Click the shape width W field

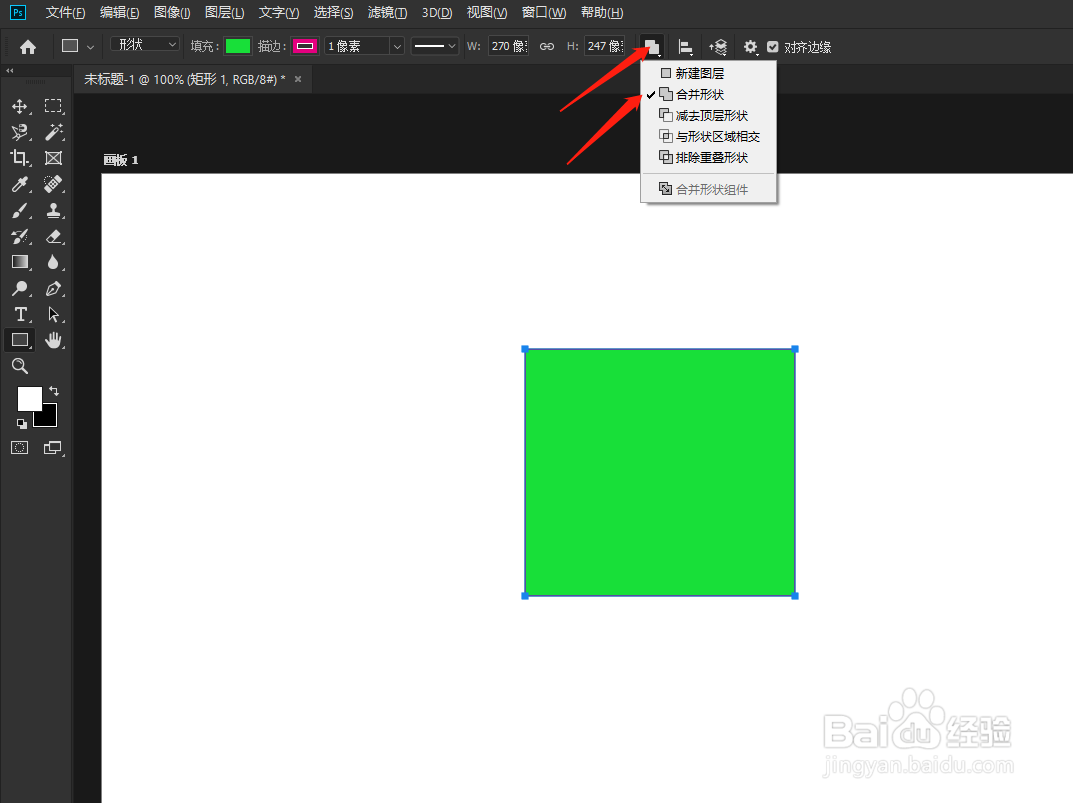point(508,47)
